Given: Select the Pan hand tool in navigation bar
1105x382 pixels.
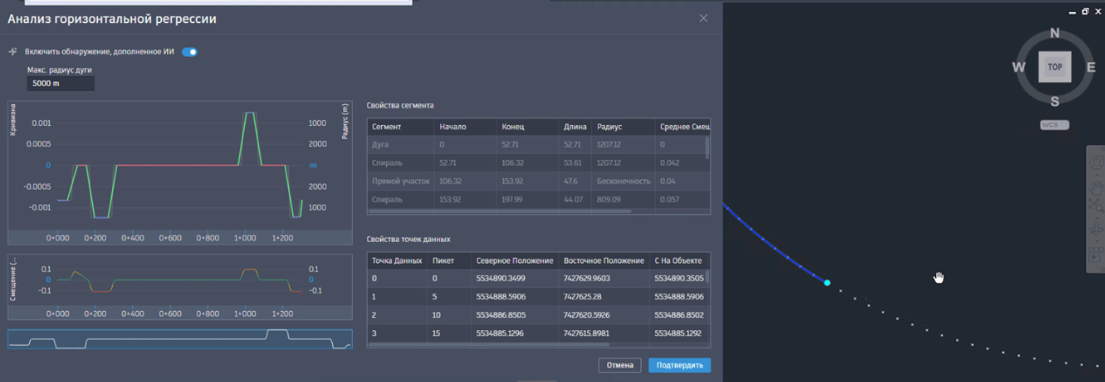Looking at the screenshot, I should (1097, 187).
